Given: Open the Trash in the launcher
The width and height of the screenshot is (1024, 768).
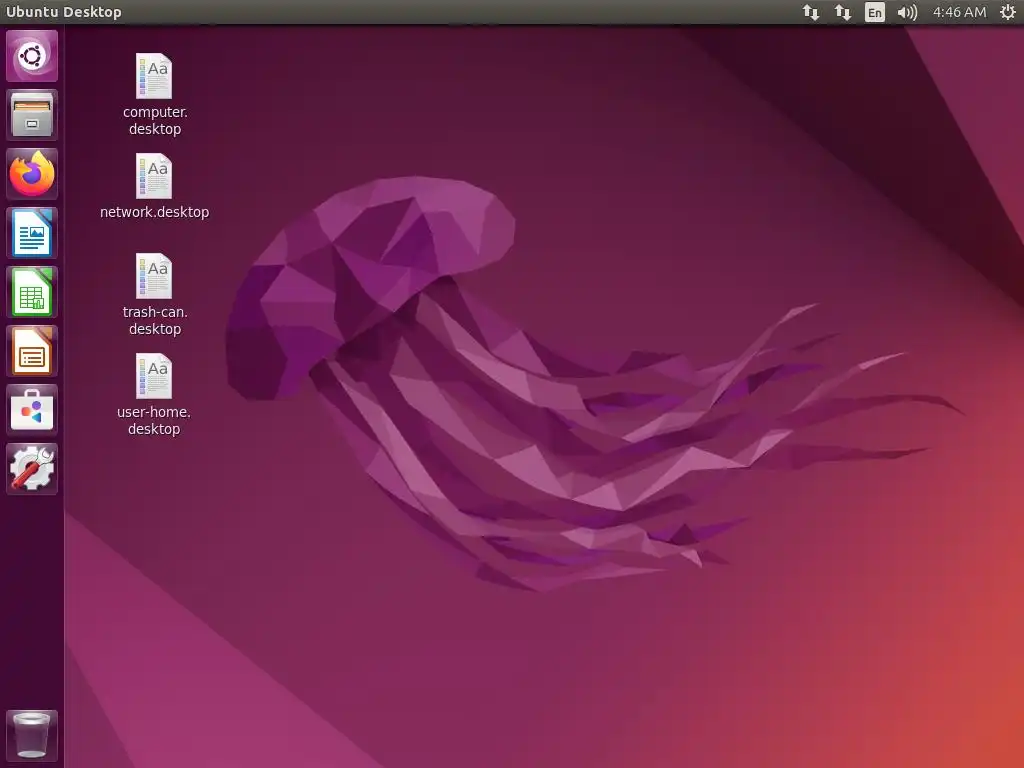Looking at the screenshot, I should [32, 735].
